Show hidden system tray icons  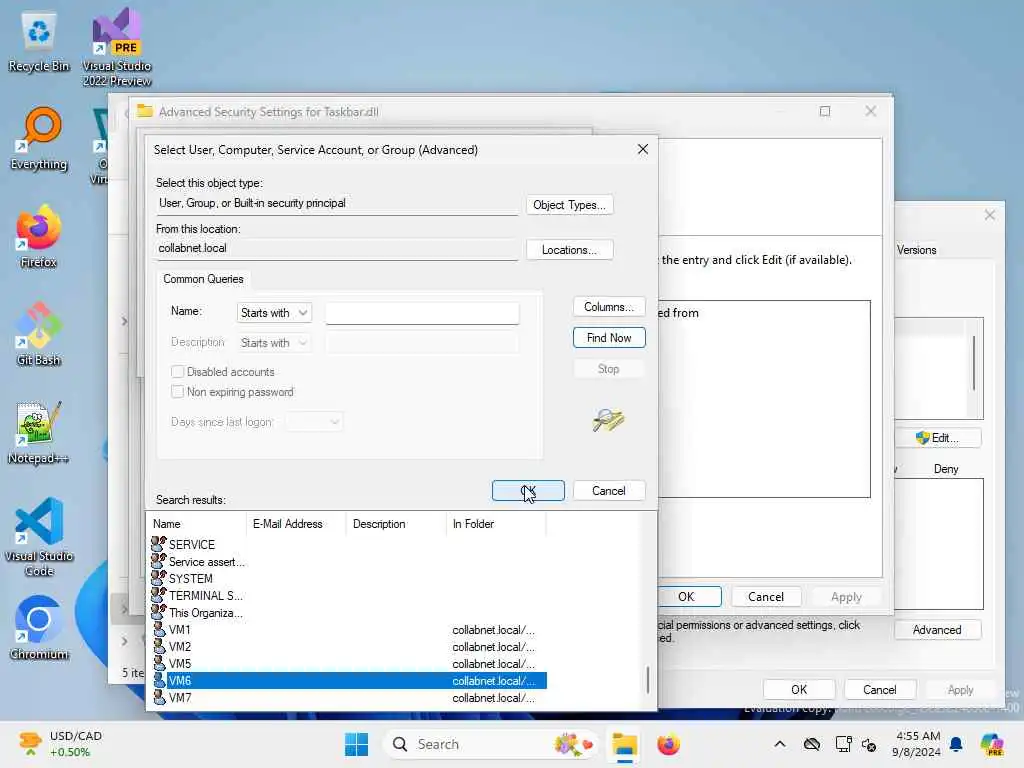click(780, 744)
